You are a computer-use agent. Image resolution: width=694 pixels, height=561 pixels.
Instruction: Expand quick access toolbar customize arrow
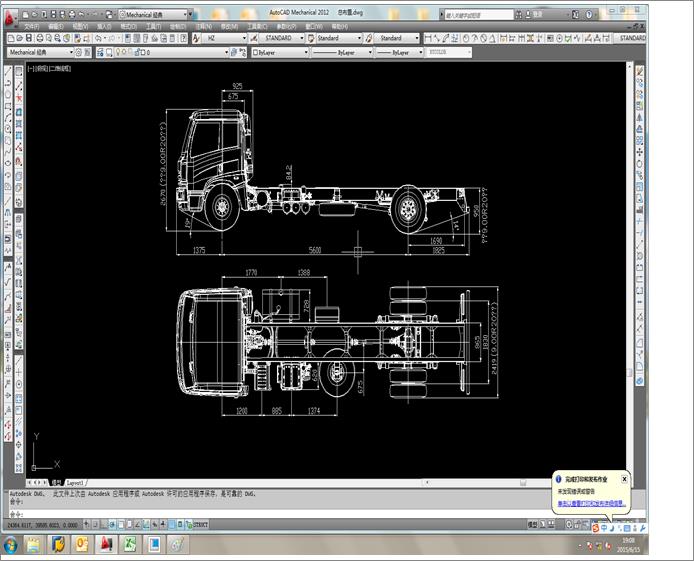(x=190, y=15)
